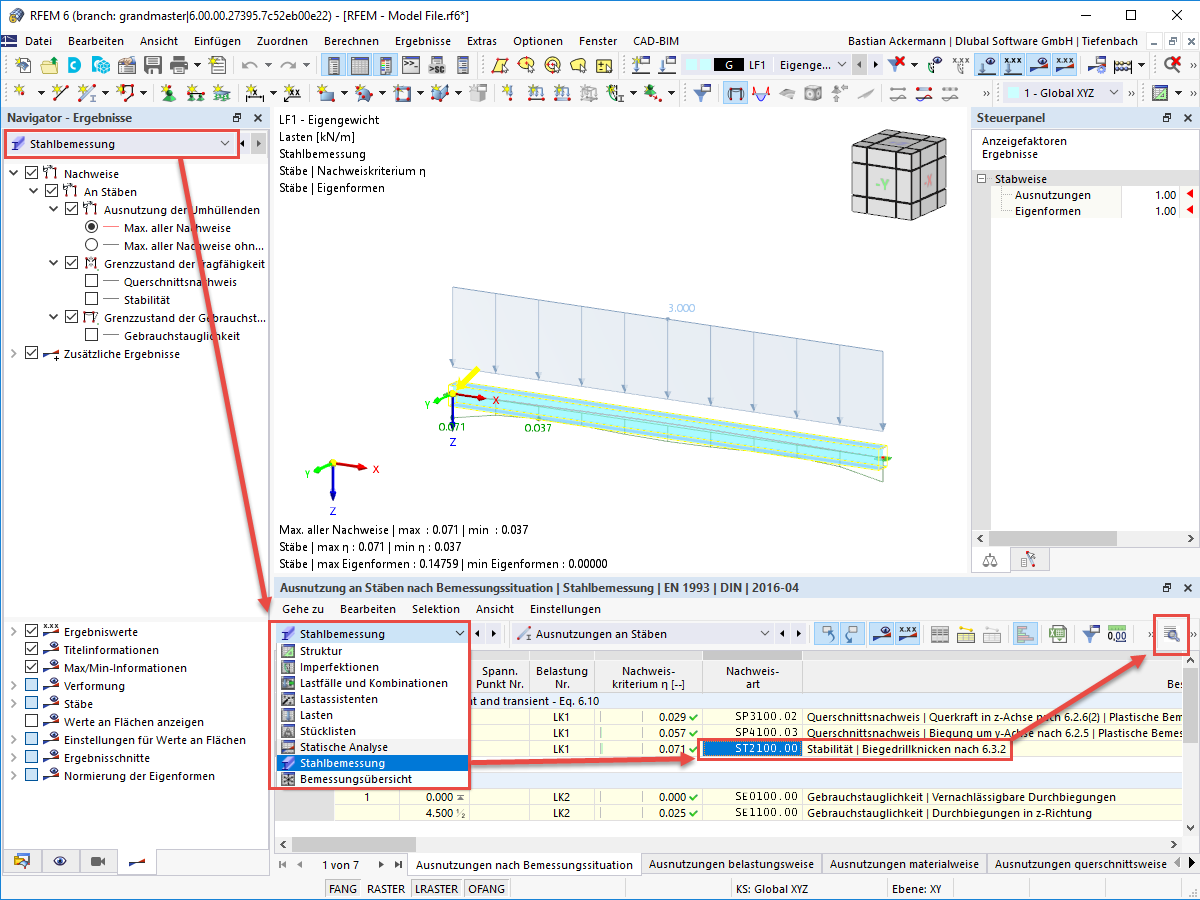The height and width of the screenshot is (900, 1200).
Task: Switch to Ausnutzungen materialweise tab
Action: pyautogui.click(x=904, y=864)
